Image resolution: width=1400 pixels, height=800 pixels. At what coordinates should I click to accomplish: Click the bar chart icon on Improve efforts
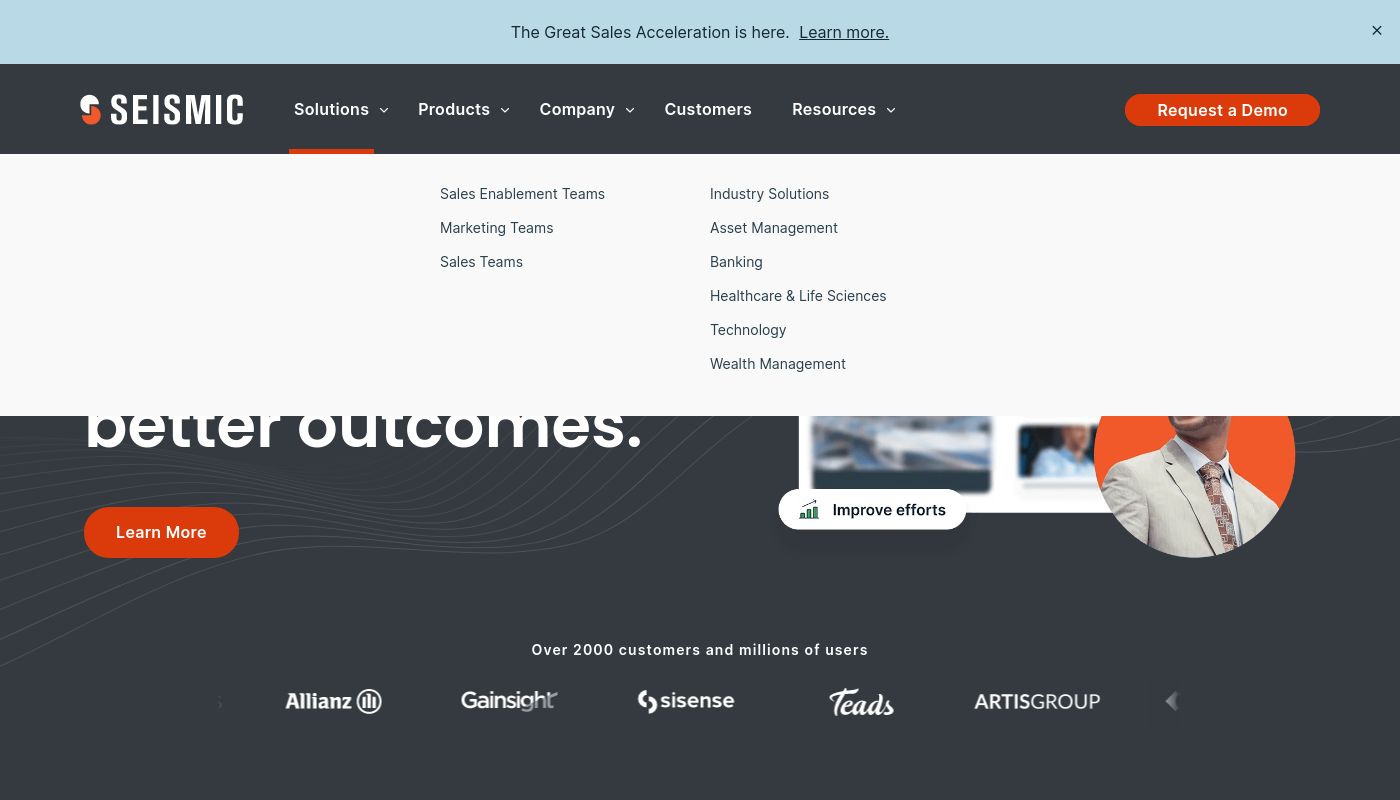(809, 510)
